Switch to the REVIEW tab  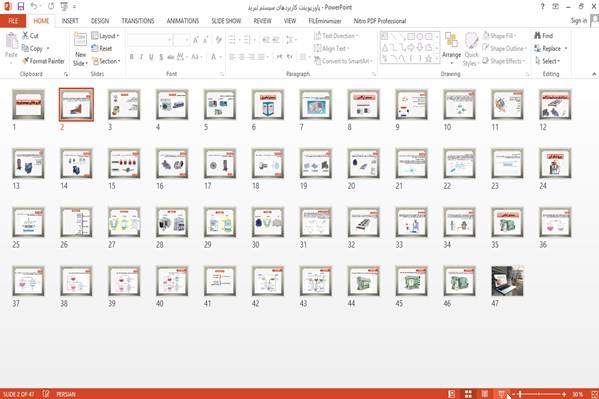[x=262, y=21]
